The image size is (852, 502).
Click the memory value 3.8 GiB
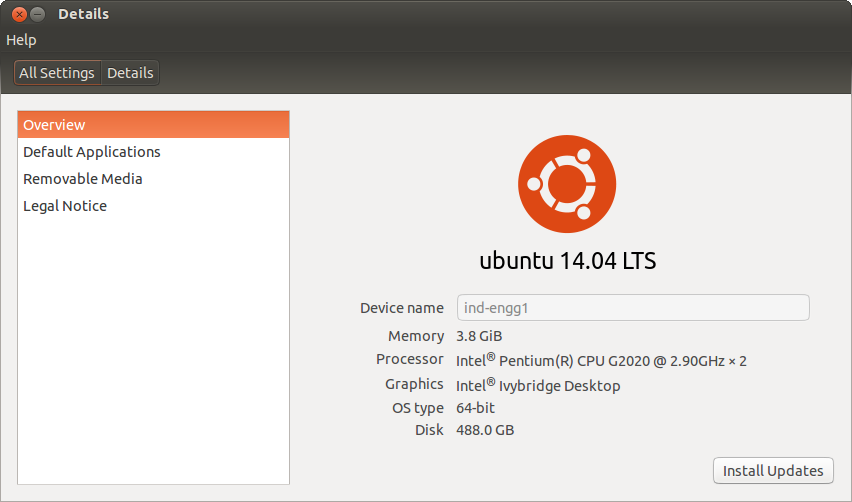point(479,336)
